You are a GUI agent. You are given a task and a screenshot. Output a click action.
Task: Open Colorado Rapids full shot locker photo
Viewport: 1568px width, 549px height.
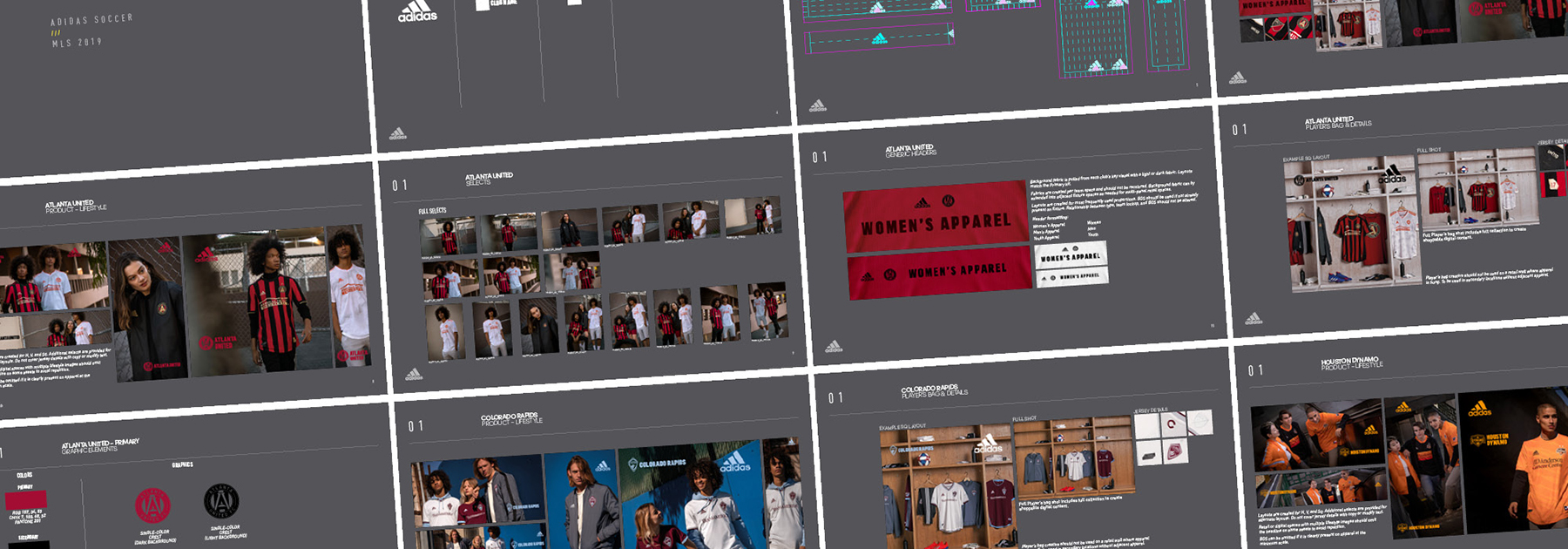click(1074, 457)
